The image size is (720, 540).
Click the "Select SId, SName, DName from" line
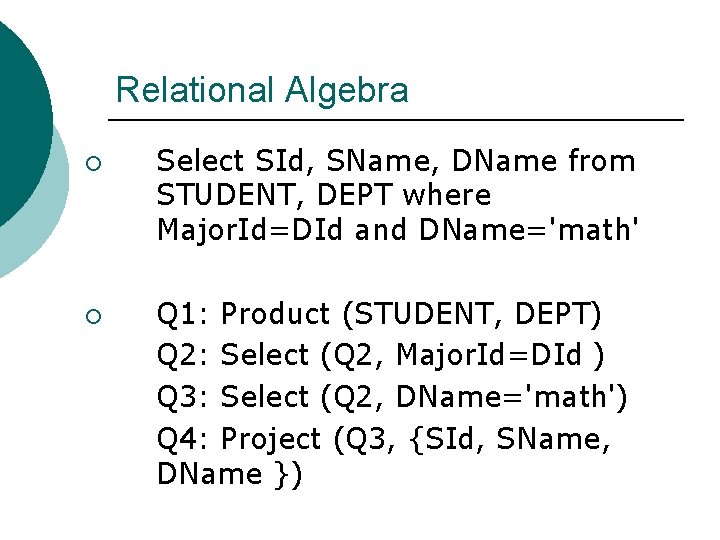point(396,161)
